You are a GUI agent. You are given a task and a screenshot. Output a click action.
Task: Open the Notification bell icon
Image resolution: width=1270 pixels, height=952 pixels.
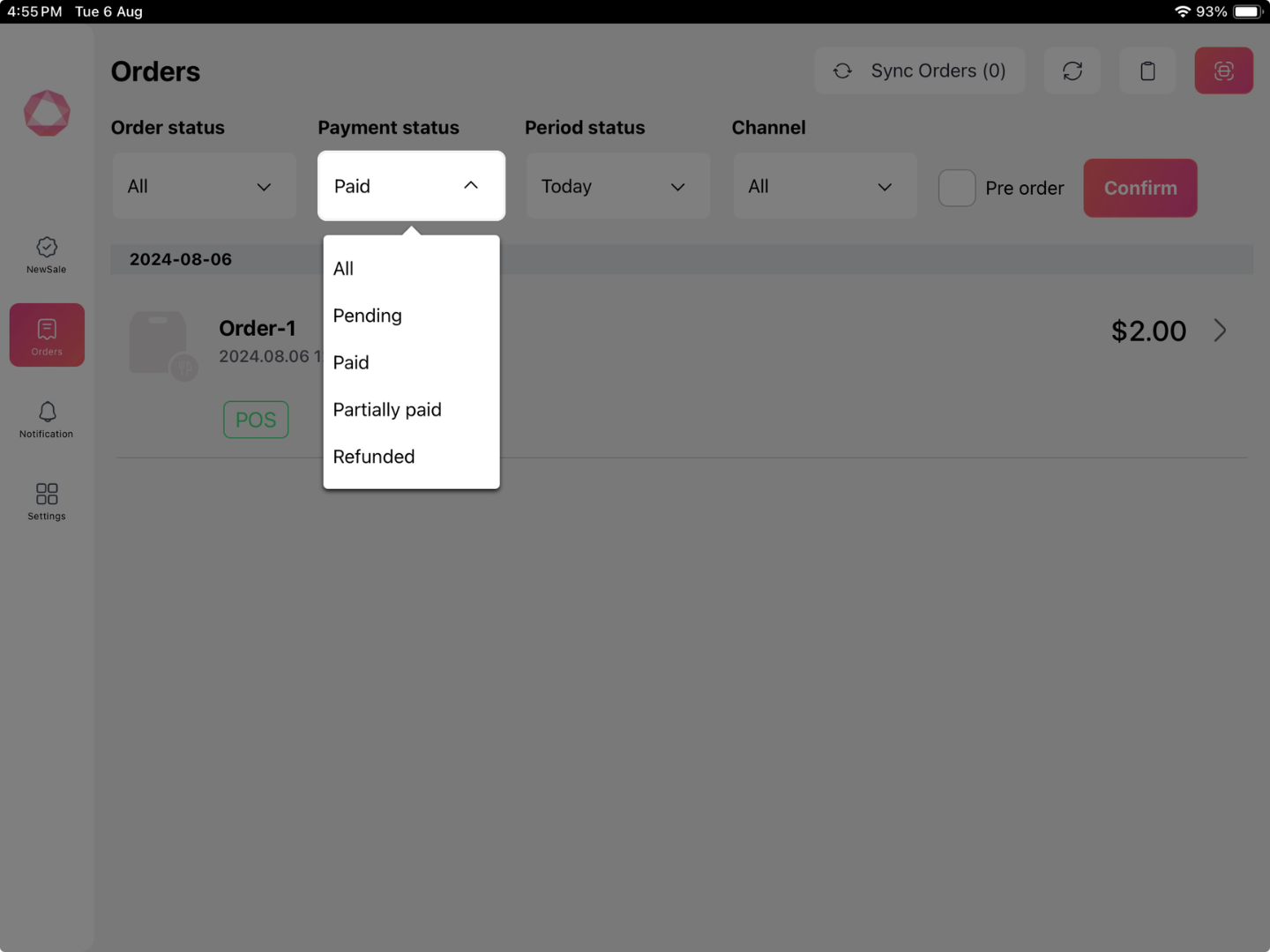click(47, 419)
